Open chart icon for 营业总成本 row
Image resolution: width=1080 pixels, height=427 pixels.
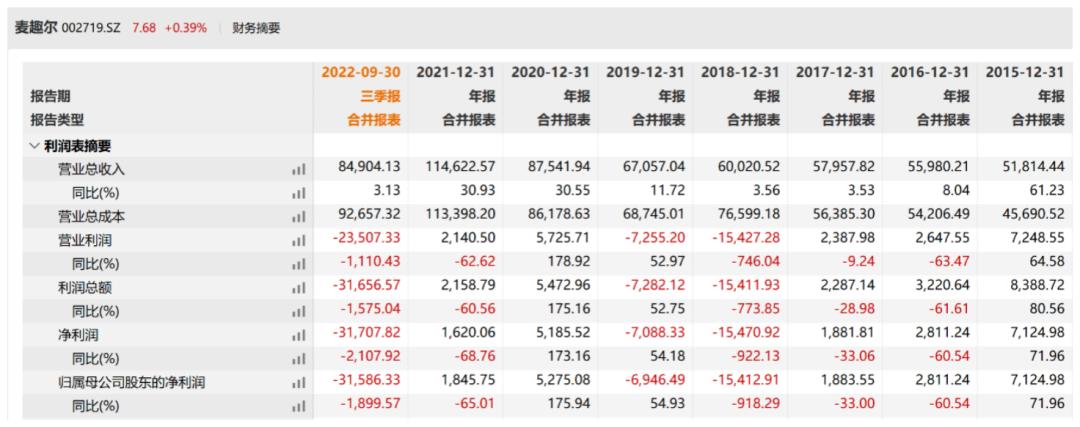[x=298, y=217]
